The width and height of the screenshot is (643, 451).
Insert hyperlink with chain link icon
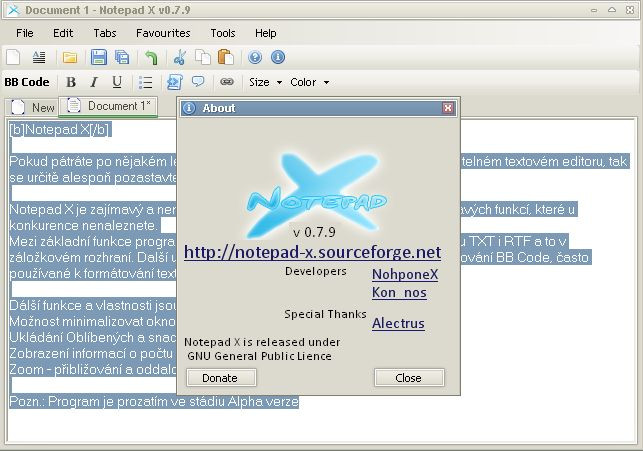tap(227, 82)
